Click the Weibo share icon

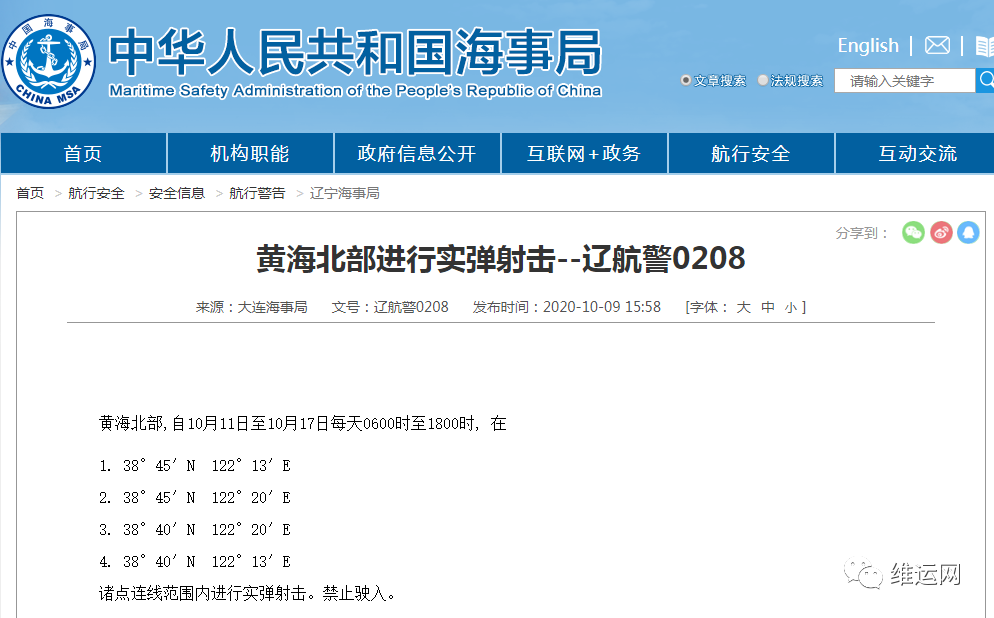click(940, 232)
